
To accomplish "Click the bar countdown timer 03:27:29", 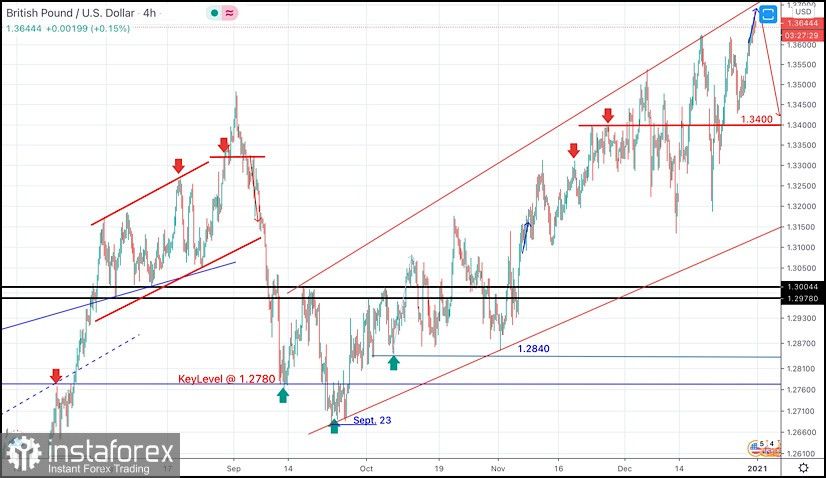I will pyautogui.click(x=803, y=36).
